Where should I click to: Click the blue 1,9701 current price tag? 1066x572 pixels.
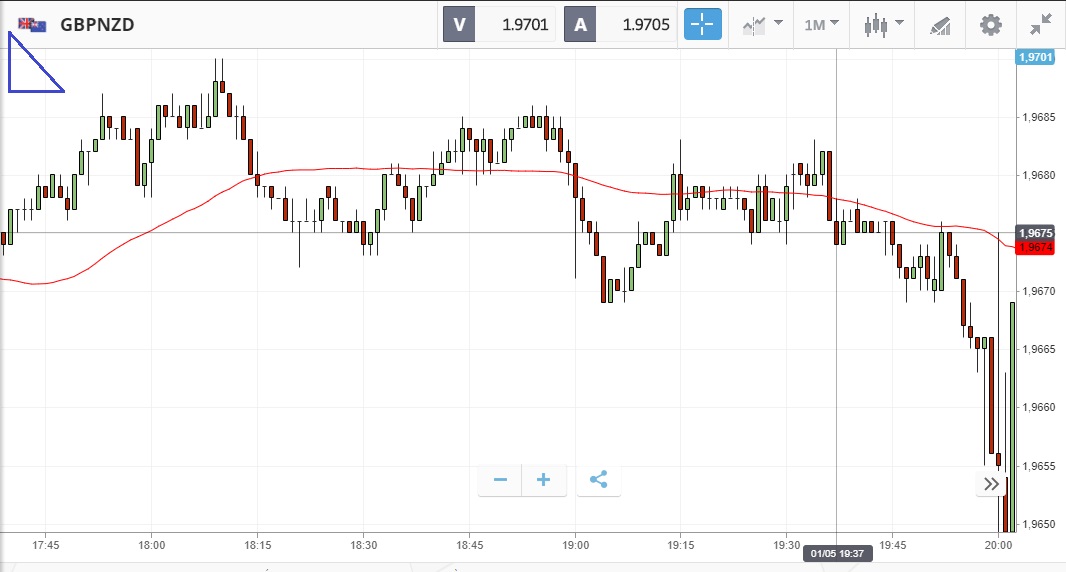tap(1035, 57)
